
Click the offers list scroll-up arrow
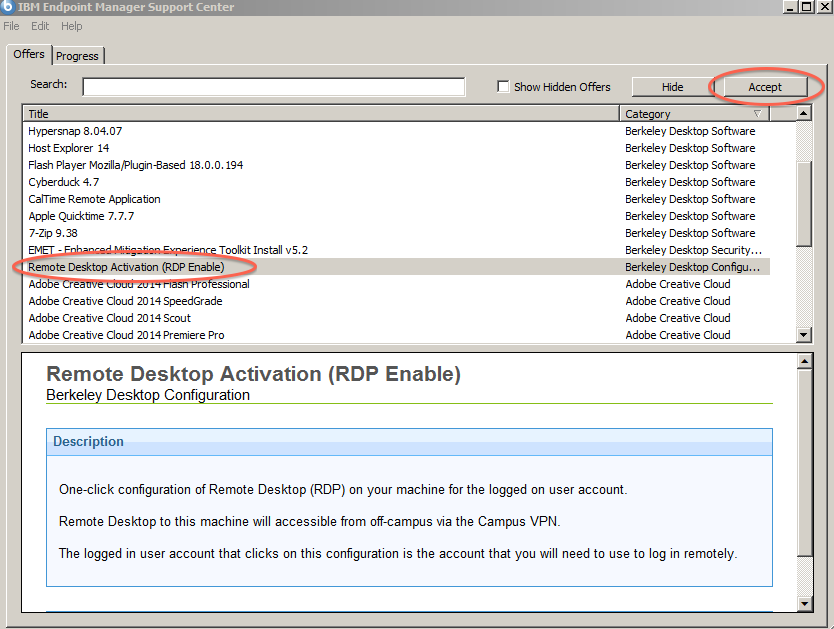pos(804,114)
